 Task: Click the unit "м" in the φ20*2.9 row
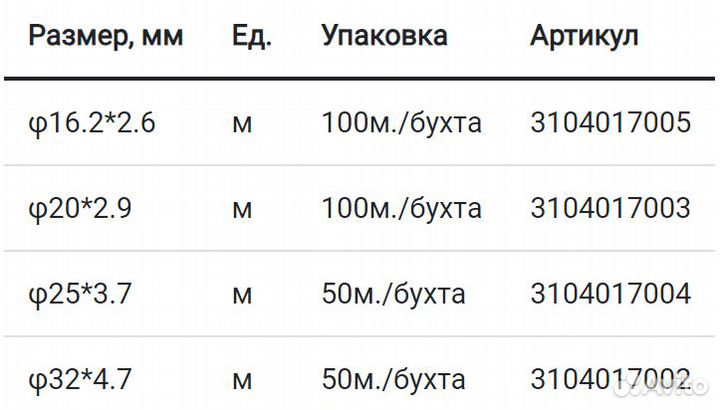241,211
